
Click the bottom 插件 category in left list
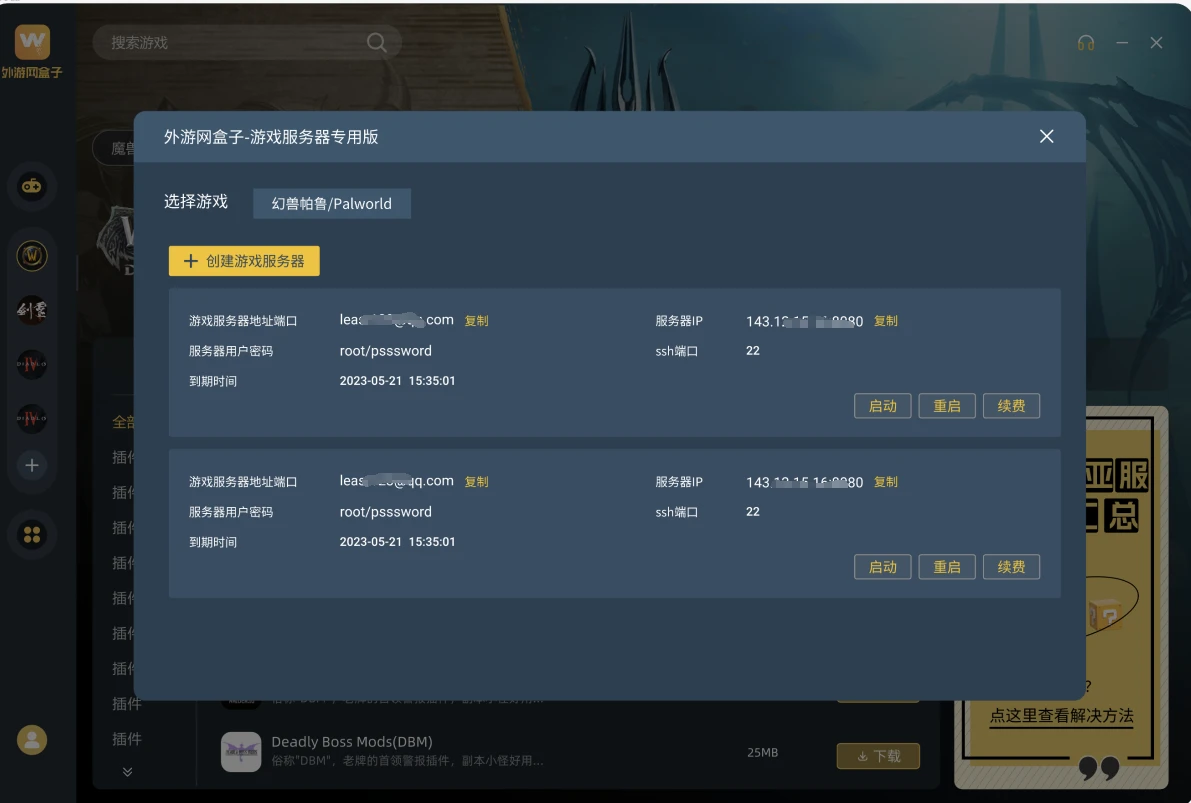[127, 738]
